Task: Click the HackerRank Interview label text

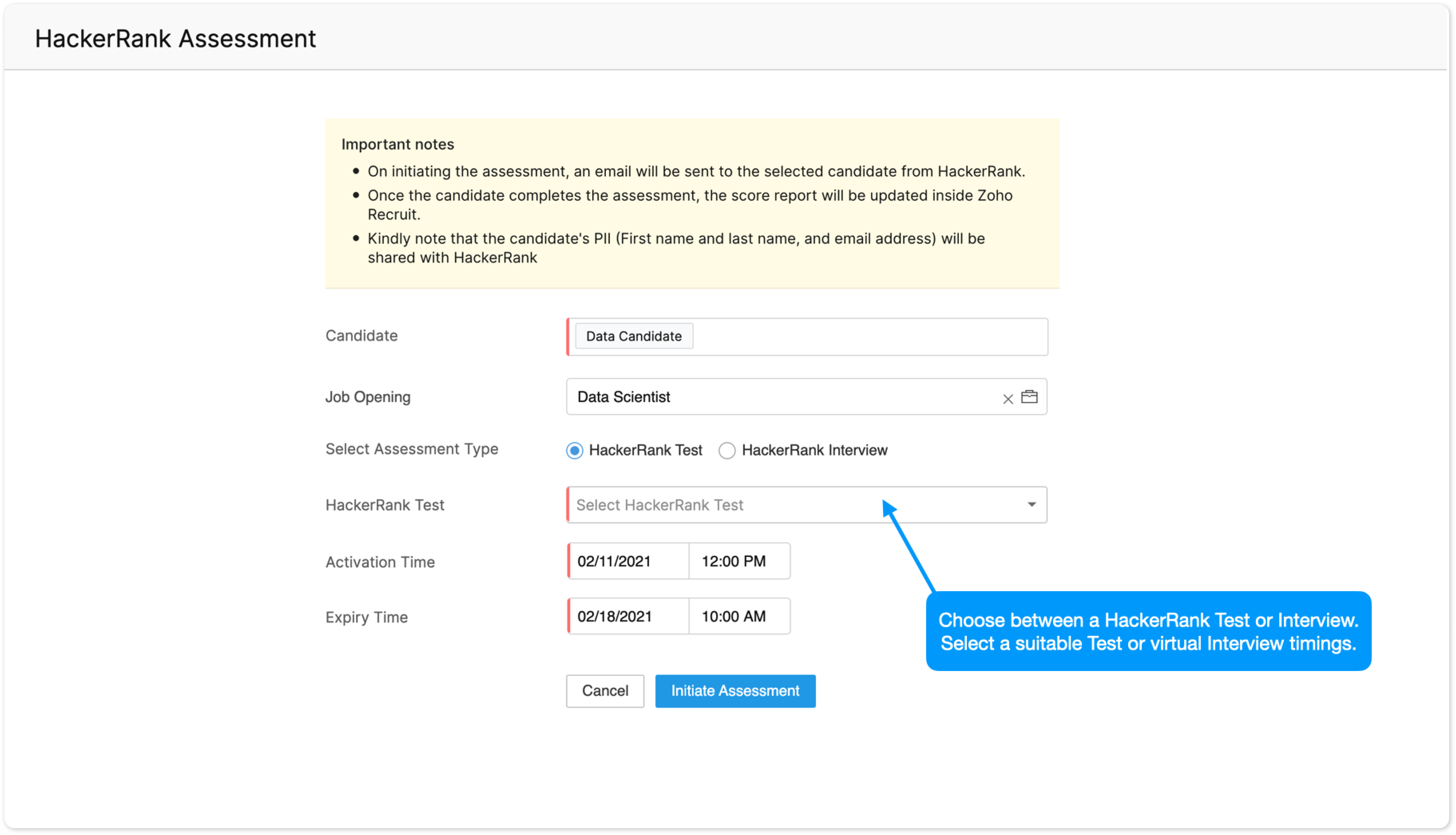Action: click(x=815, y=451)
